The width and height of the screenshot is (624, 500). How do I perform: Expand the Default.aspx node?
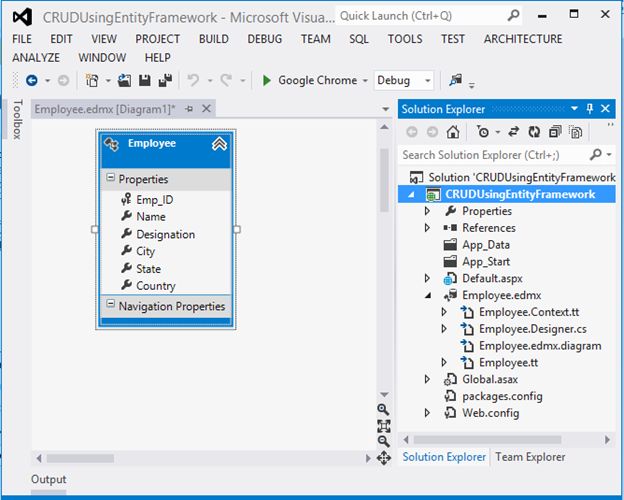tap(427, 278)
